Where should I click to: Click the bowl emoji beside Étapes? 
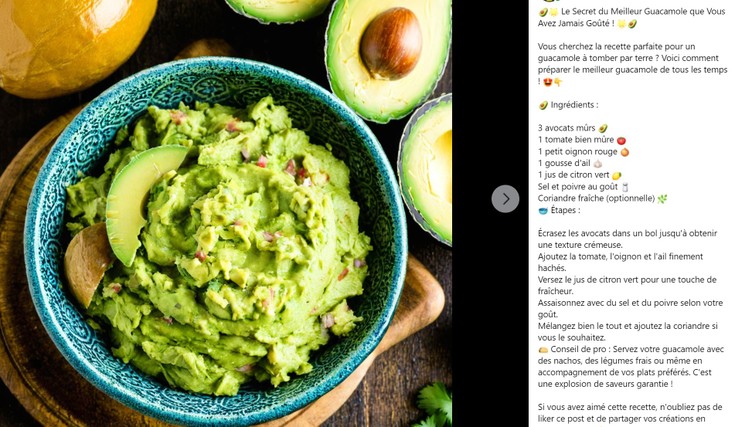click(x=543, y=210)
